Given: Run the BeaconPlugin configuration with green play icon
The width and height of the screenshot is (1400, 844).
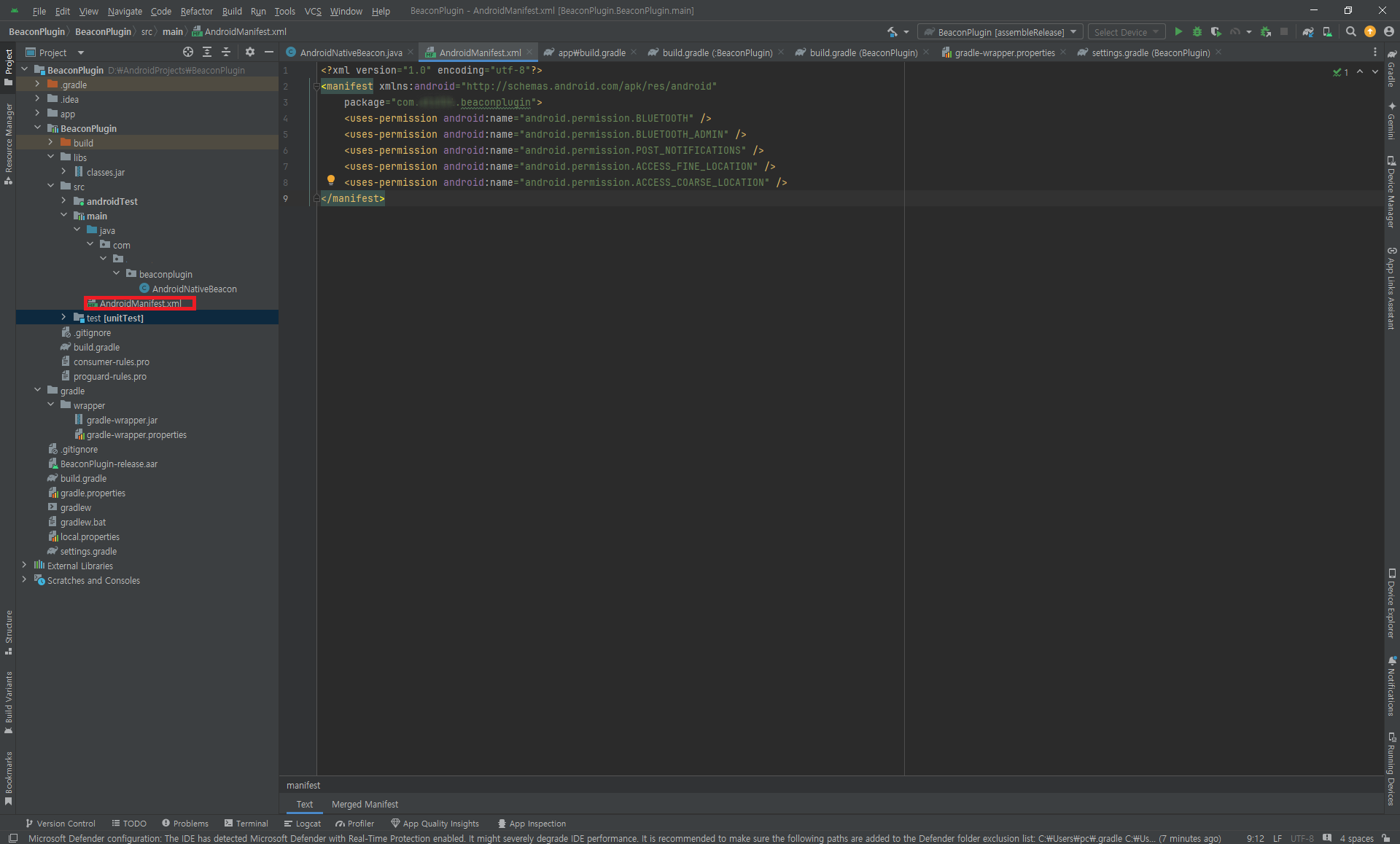Looking at the screenshot, I should [1178, 32].
